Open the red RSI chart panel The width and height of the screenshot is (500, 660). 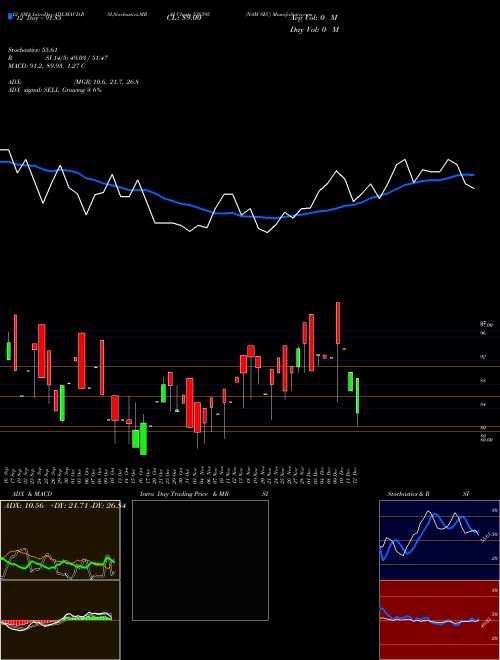(x=439, y=620)
